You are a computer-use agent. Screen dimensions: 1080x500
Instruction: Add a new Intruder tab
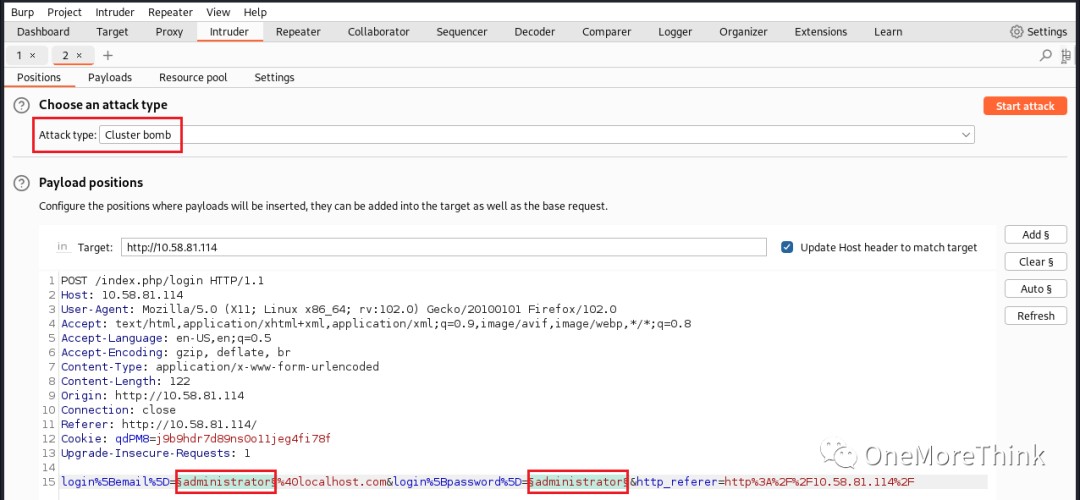(107, 55)
